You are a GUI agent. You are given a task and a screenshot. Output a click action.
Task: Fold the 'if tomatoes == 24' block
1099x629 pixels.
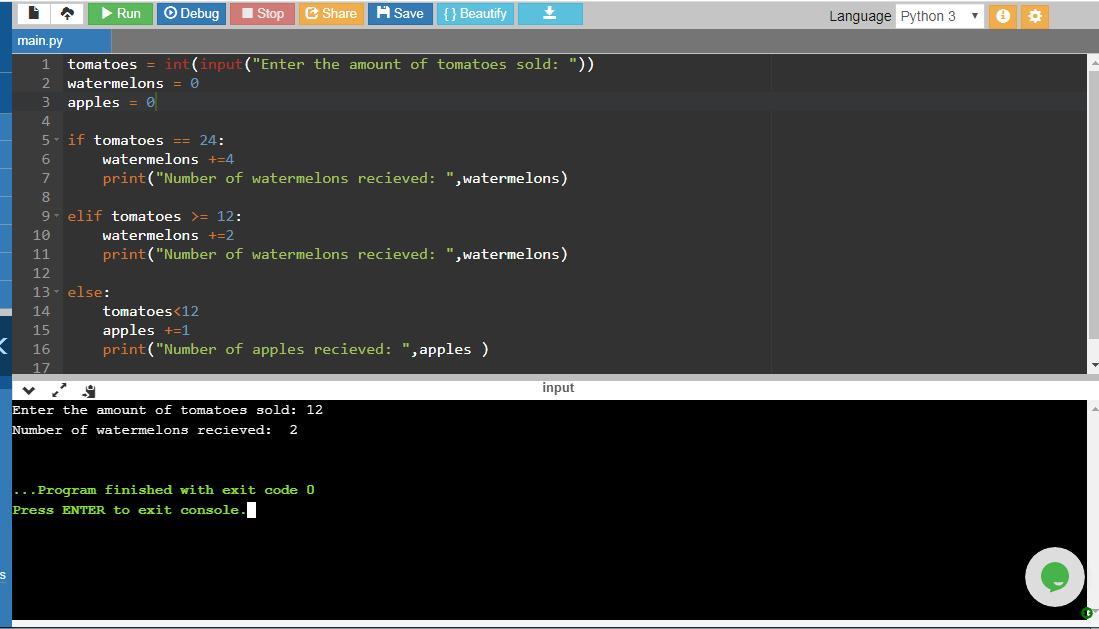pyautogui.click(x=57, y=141)
